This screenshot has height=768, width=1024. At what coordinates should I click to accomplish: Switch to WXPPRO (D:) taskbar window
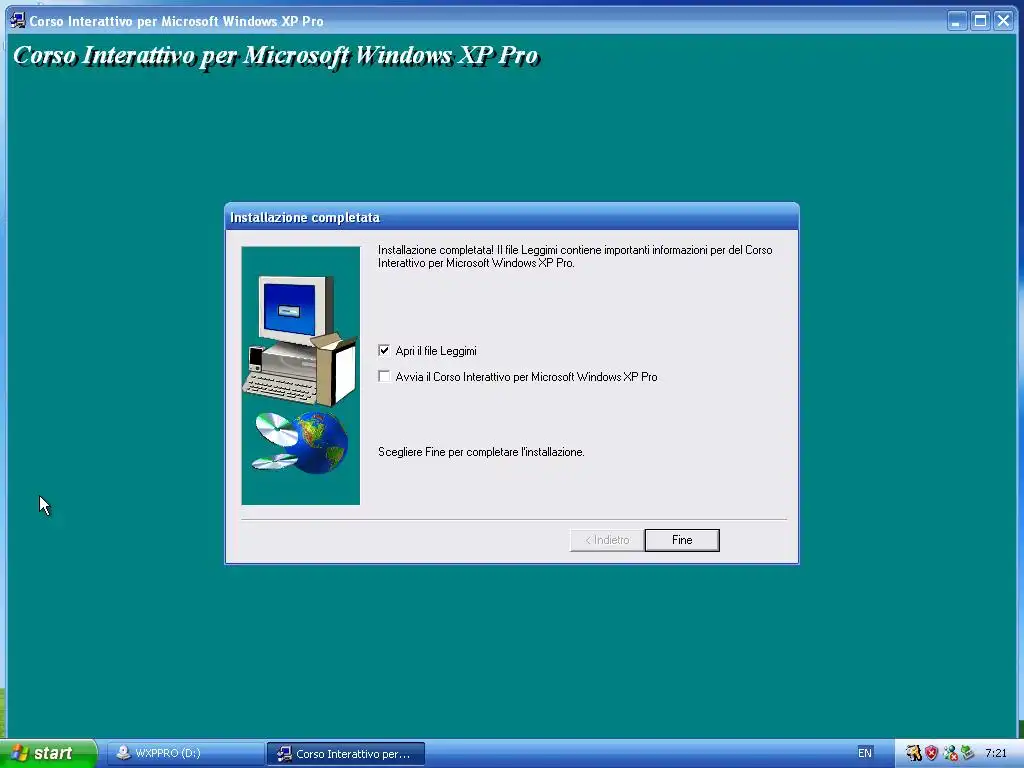click(185, 753)
